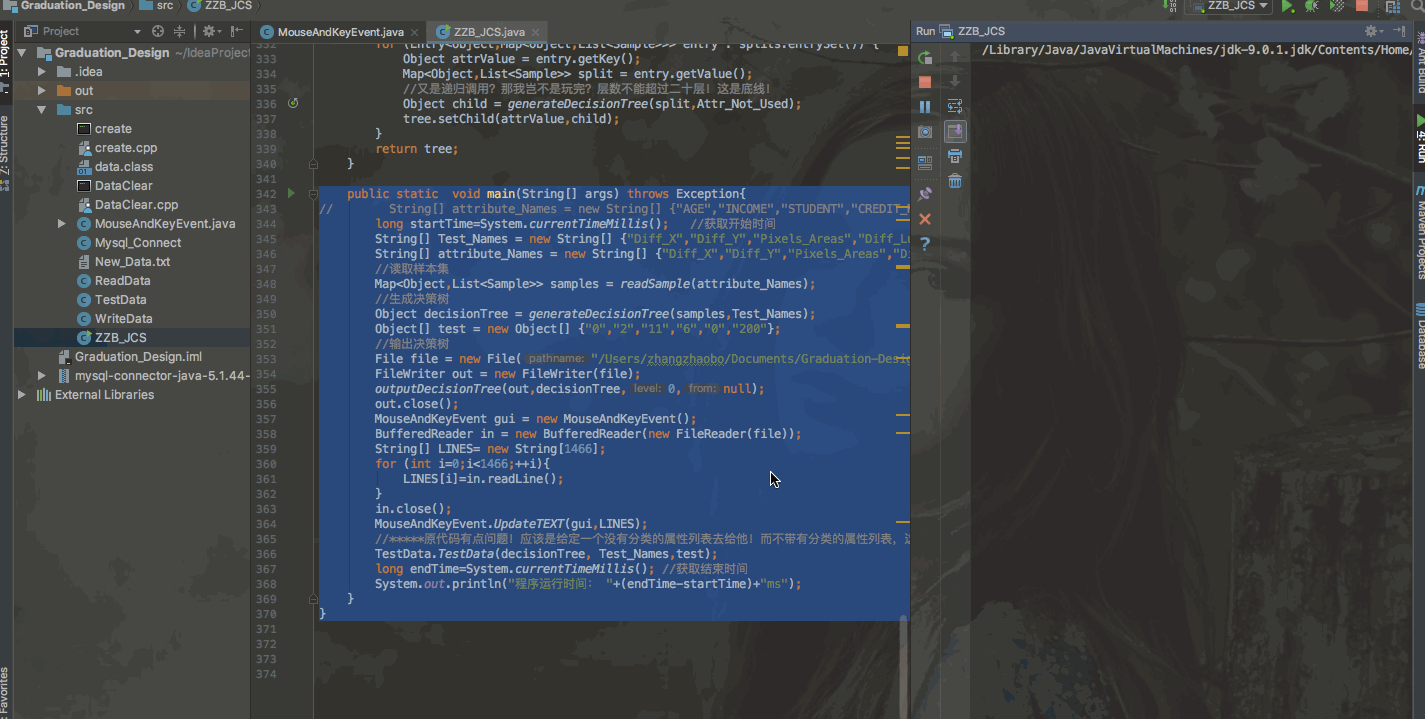Stop running app in main toolbar
This screenshot has height=719, width=1425.
(x=1362, y=6)
